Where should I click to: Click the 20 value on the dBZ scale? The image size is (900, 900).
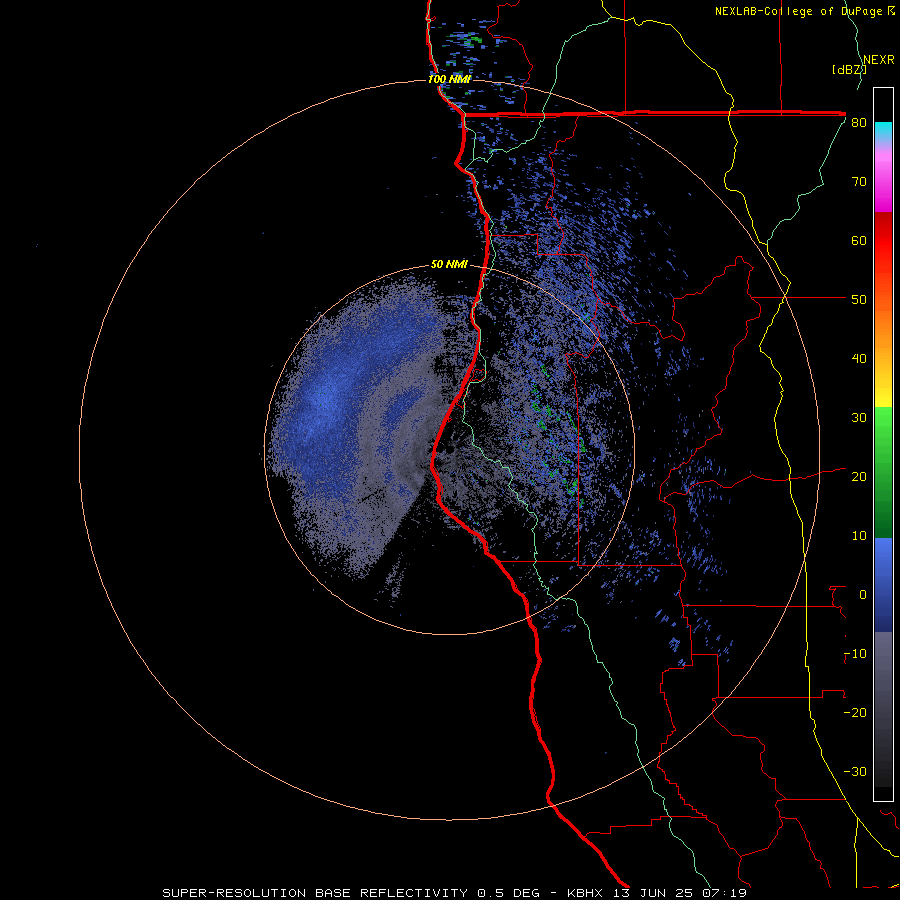click(859, 477)
